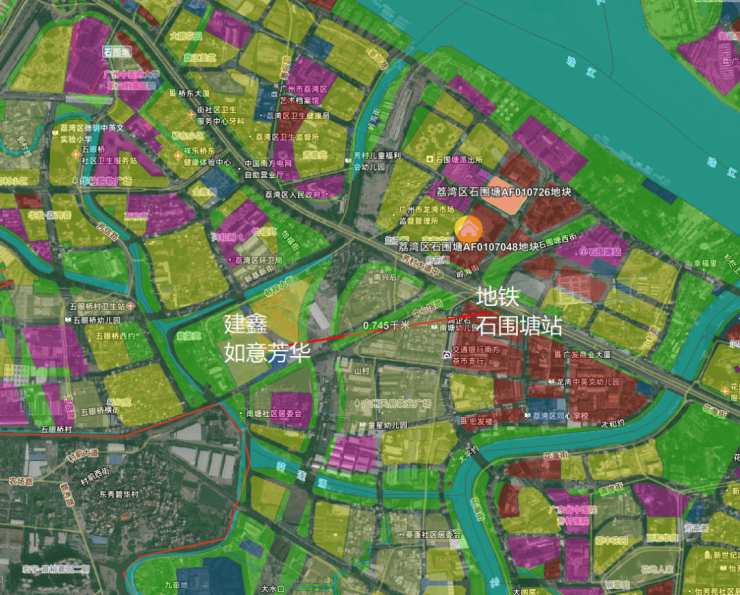Screen dimensions: 740x595
Task: Click the 中国南方电网自助营业厅 label
Action: pos(268,169)
